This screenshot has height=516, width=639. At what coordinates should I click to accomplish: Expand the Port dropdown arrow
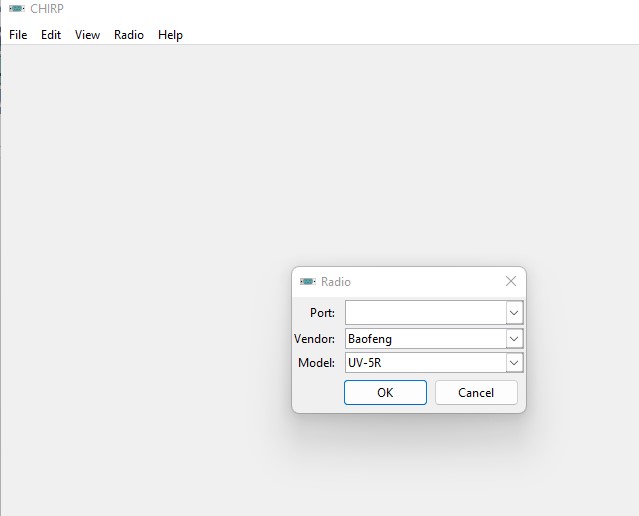pos(514,313)
